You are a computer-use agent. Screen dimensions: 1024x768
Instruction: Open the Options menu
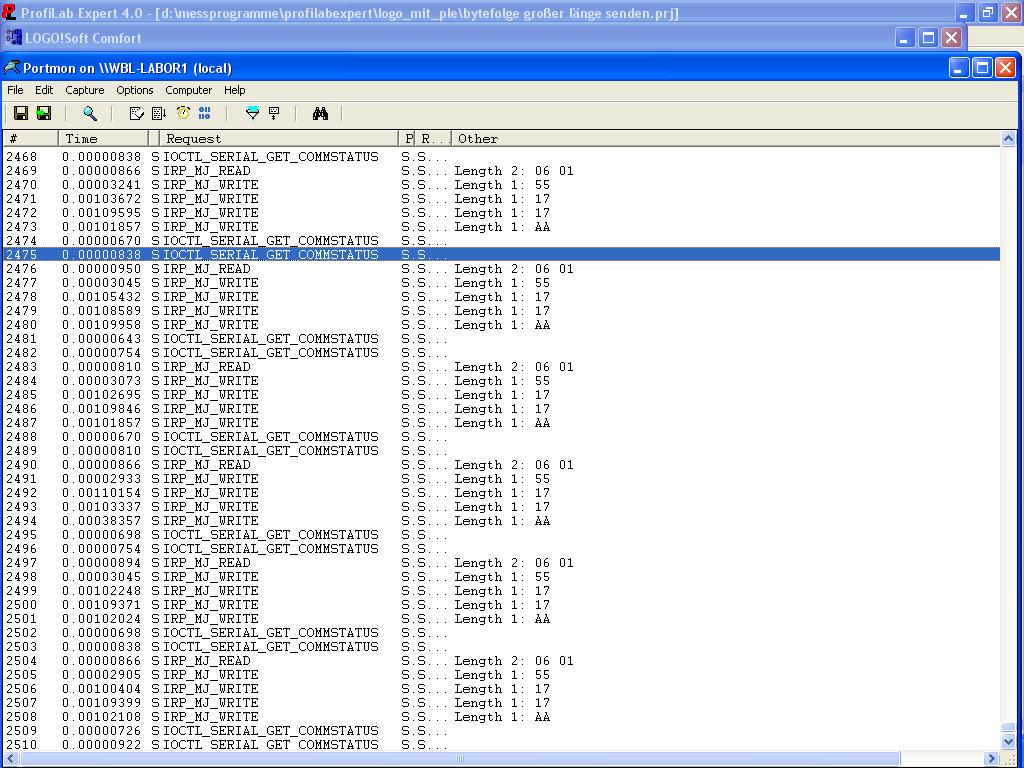pos(135,90)
